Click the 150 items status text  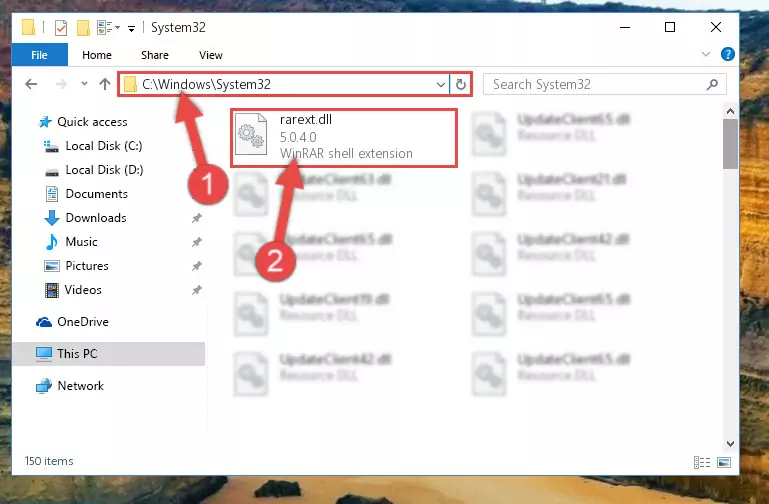[49, 461]
